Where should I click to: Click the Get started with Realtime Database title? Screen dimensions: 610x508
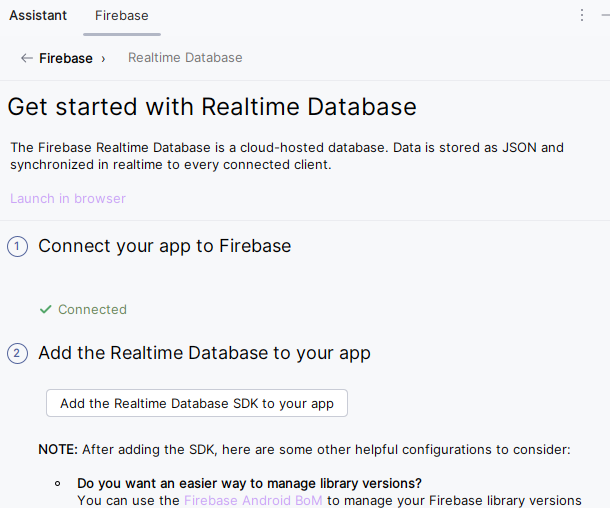[212, 107]
